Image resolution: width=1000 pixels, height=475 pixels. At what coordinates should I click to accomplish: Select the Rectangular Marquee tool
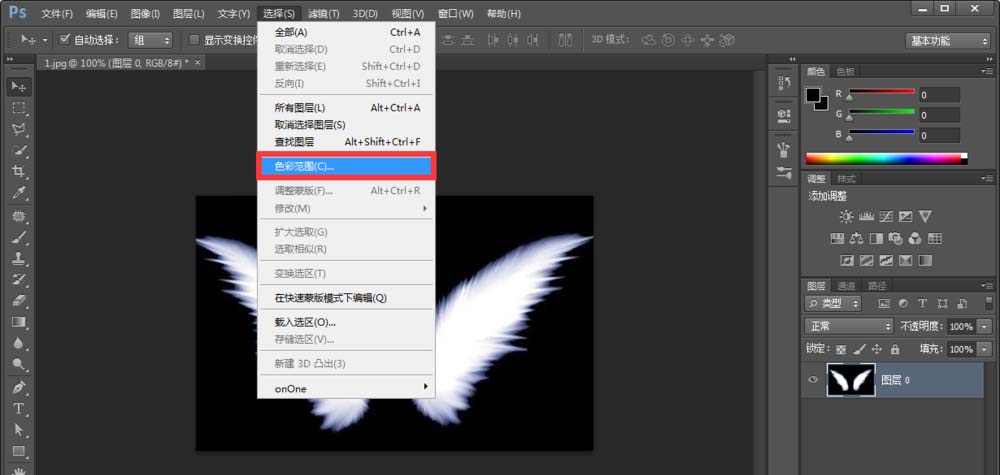pyautogui.click(x=19, y=108)
